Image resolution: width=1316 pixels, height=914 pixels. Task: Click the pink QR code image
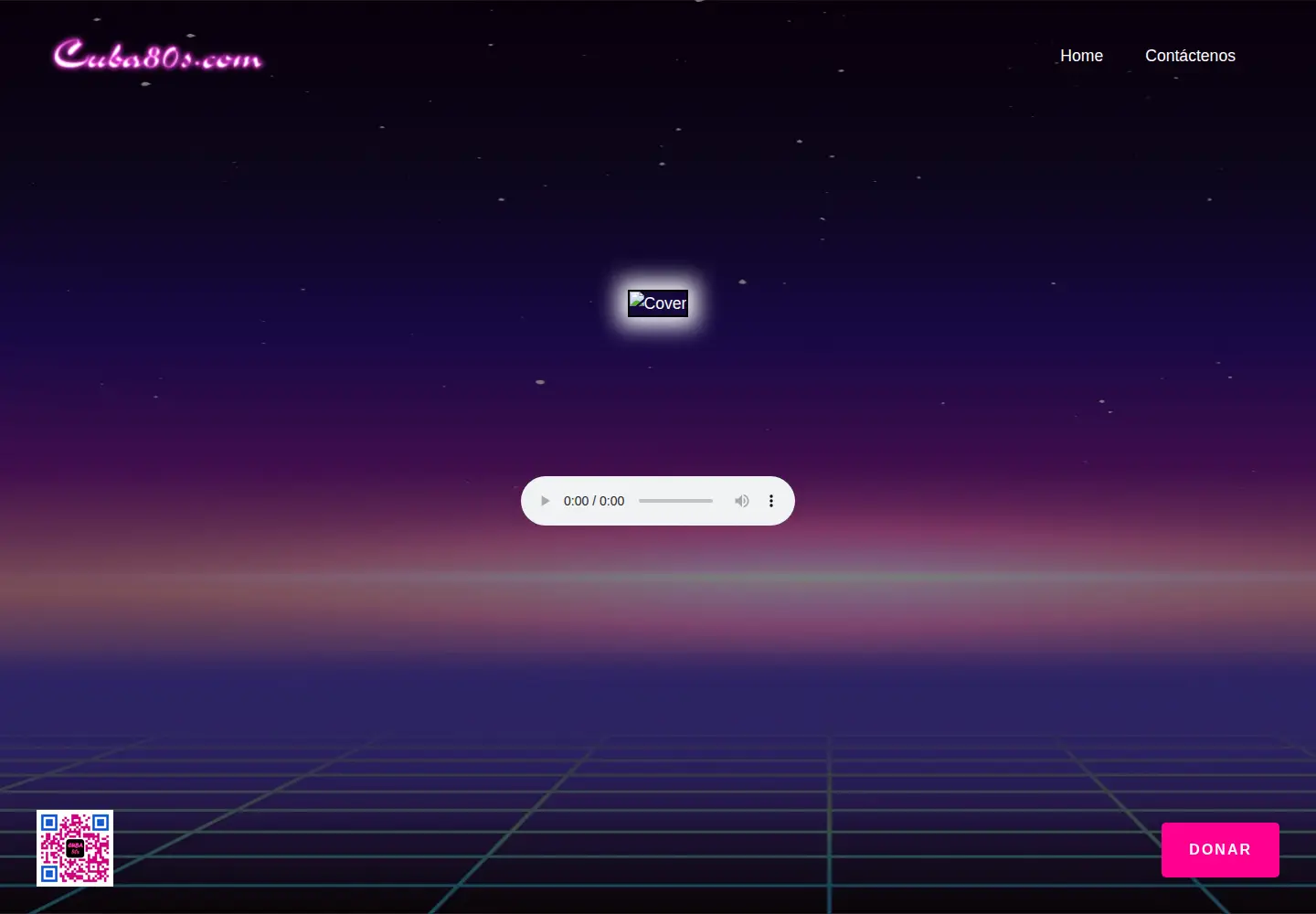[x=75, y=848]
